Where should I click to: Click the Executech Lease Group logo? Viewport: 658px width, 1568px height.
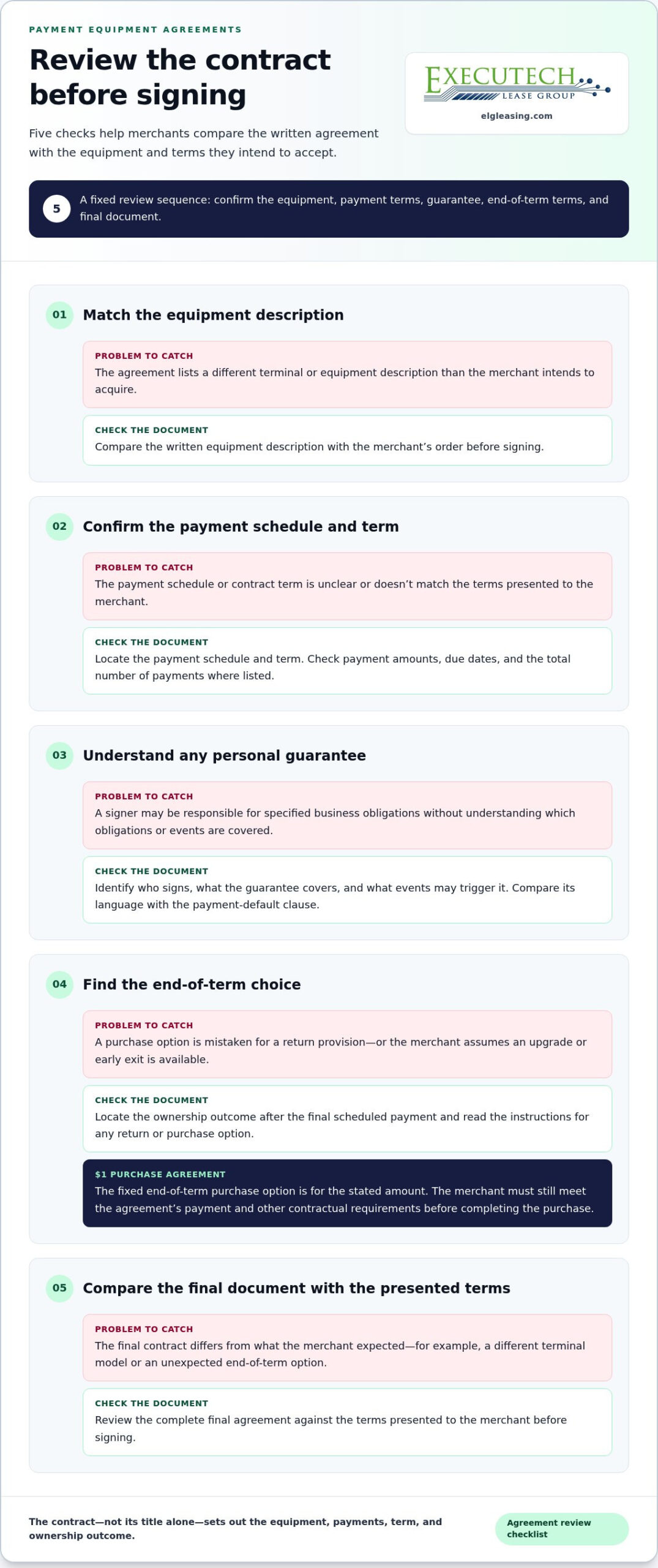517,83
